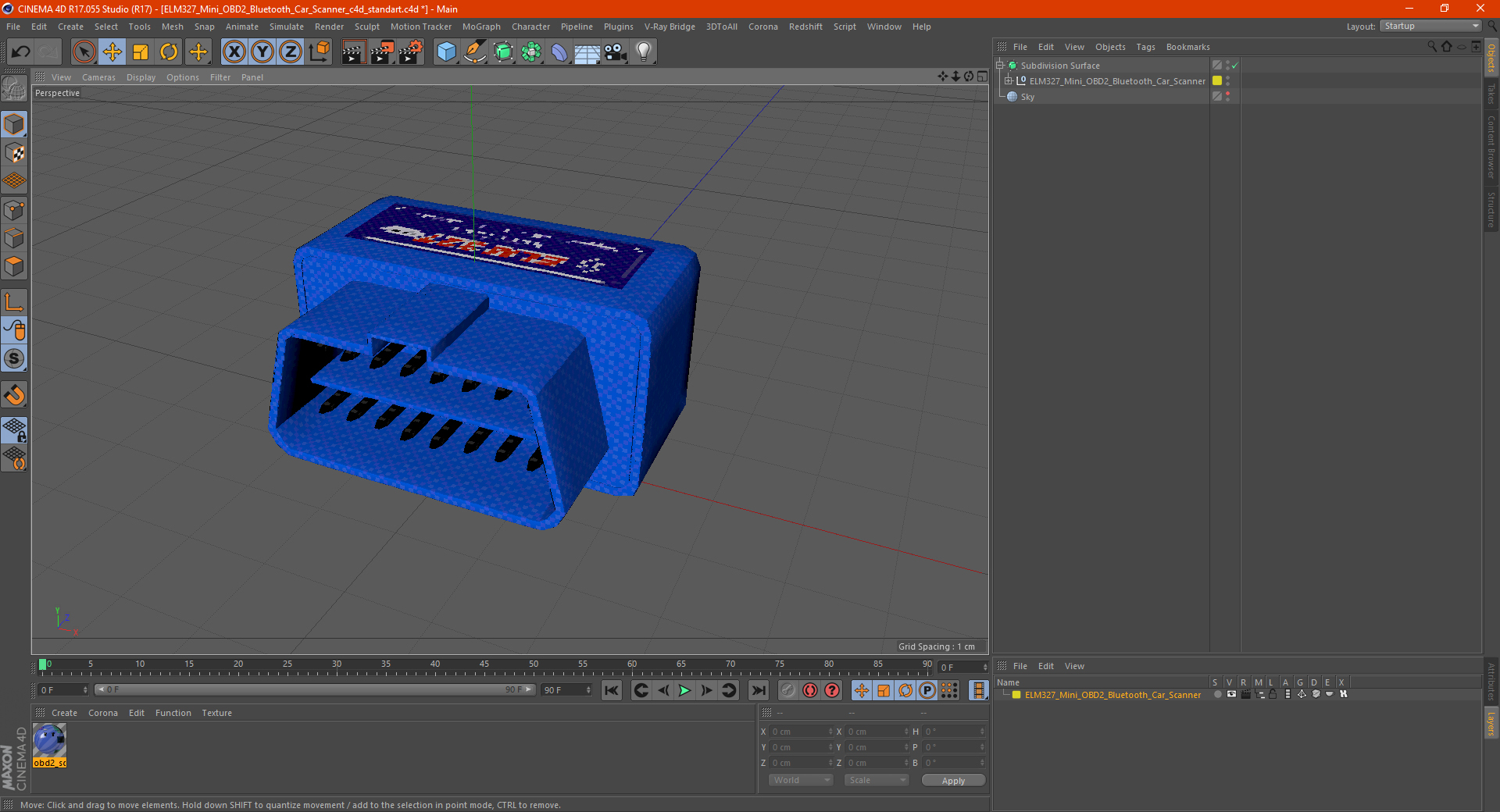1500x812 pixels.
Task: Go to end of animation
Action: 758,690
